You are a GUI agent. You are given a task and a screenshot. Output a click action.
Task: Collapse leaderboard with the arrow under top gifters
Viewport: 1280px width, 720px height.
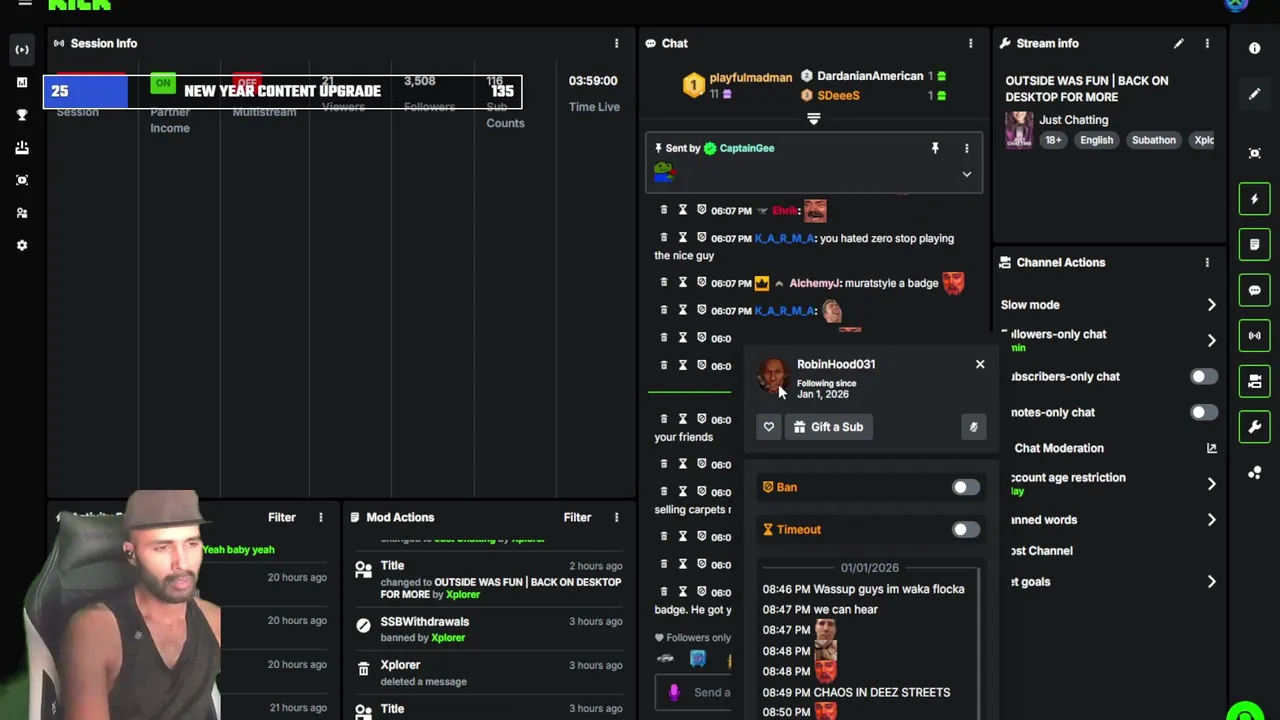coord(813,119)
